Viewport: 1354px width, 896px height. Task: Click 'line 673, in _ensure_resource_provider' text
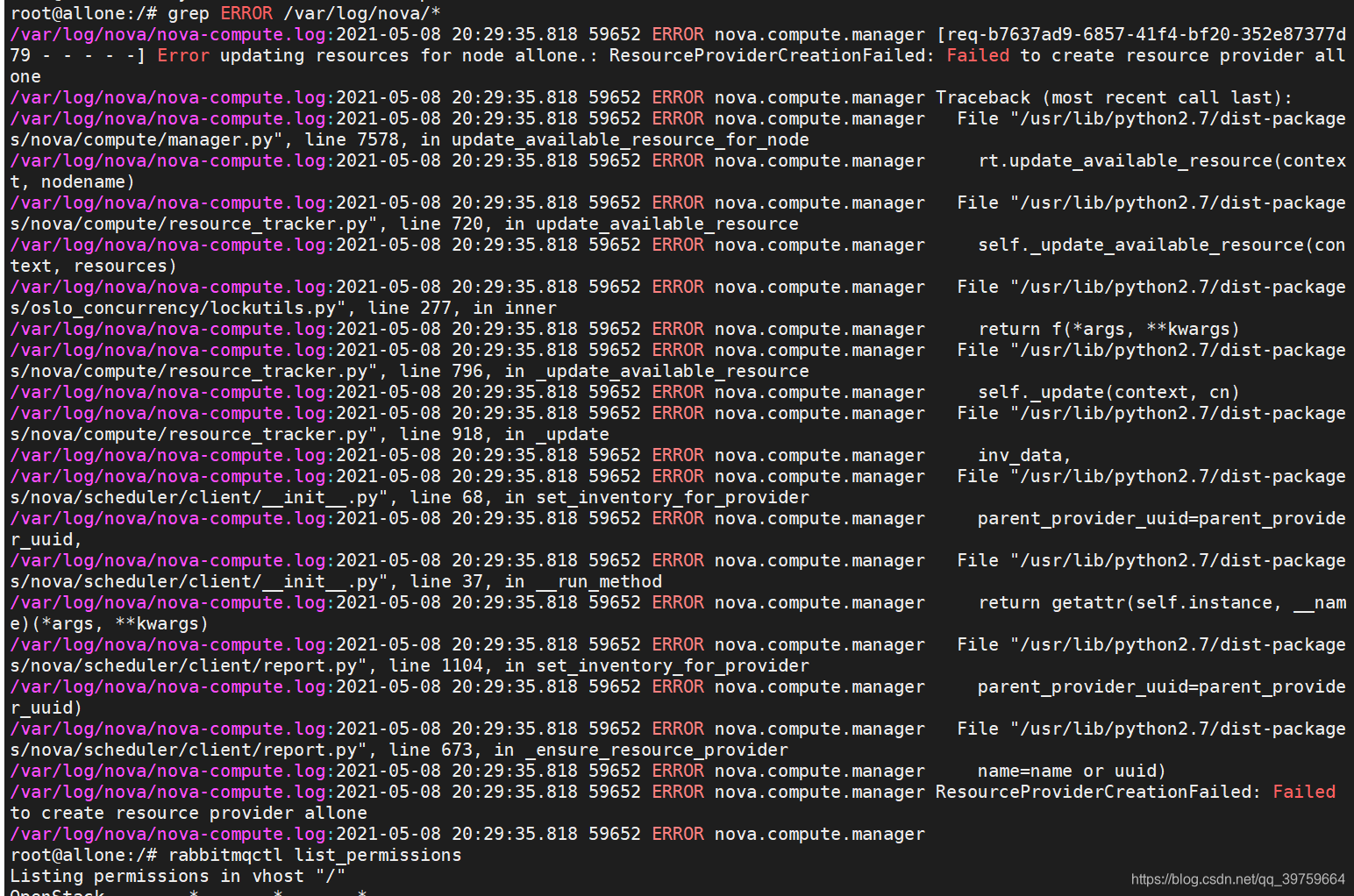pyautogui.click(x=588, y=750)
